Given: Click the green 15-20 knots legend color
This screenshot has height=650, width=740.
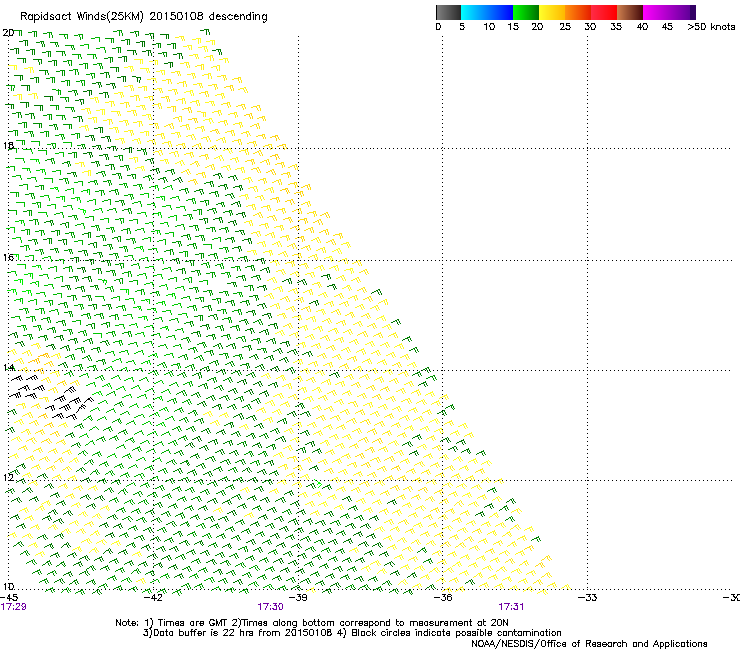Looking at the screenshot, I should 526,12.
